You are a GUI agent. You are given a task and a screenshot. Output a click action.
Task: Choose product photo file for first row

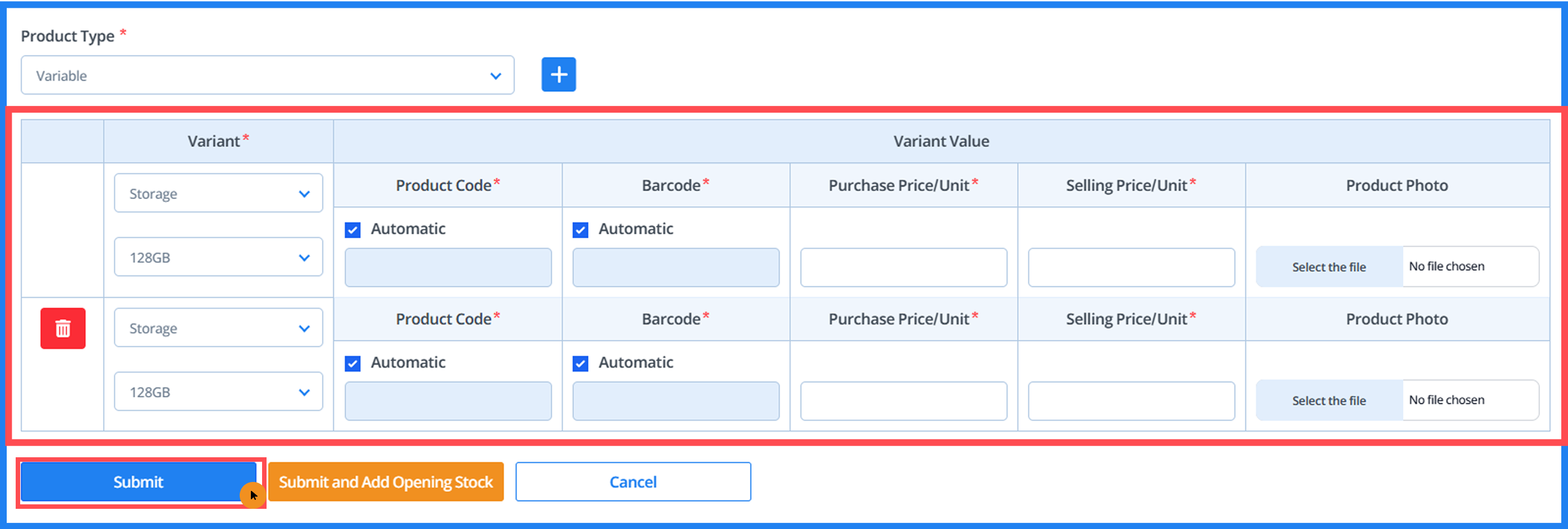[1329, 267]
